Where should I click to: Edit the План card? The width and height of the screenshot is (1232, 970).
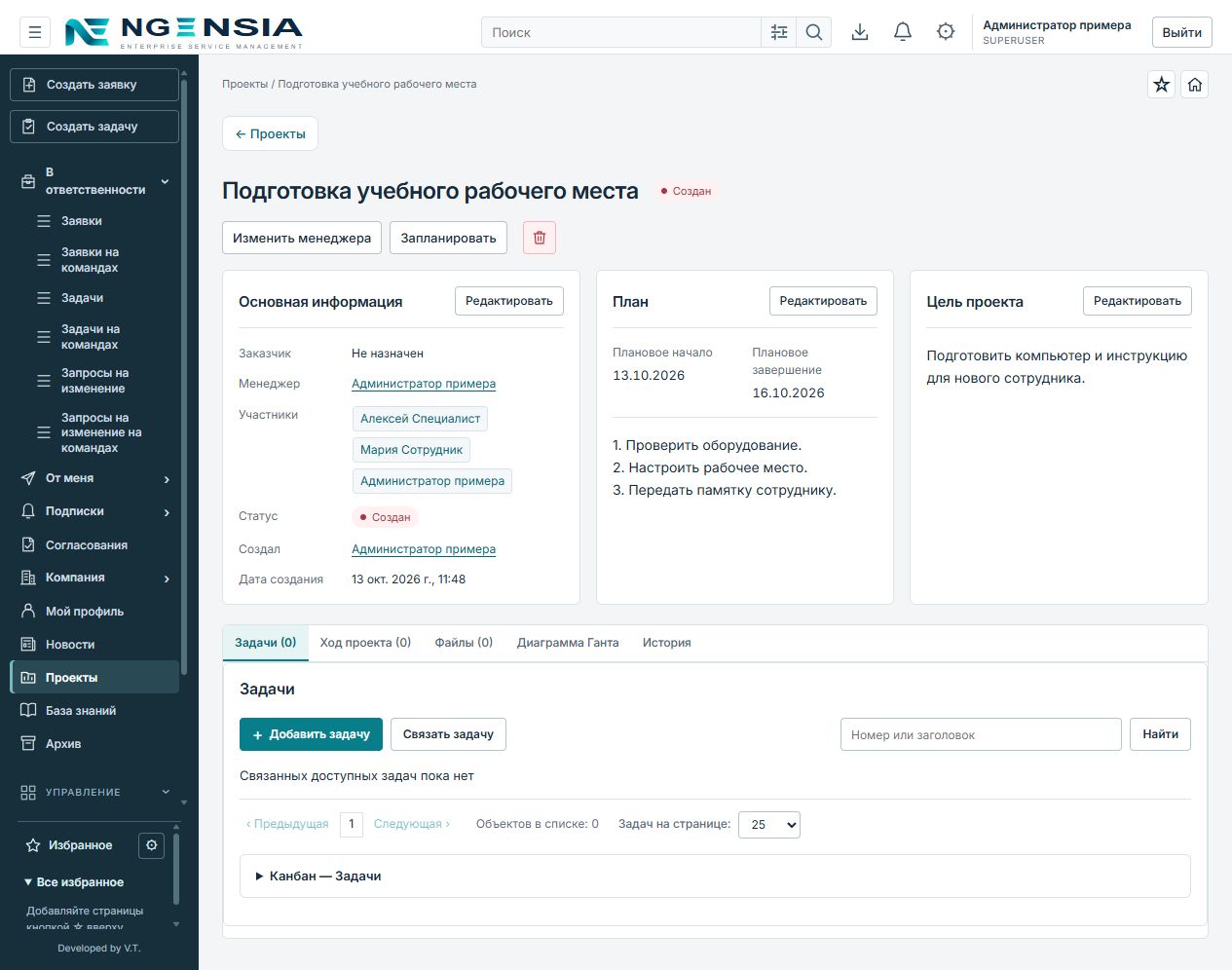click(823, 301)
